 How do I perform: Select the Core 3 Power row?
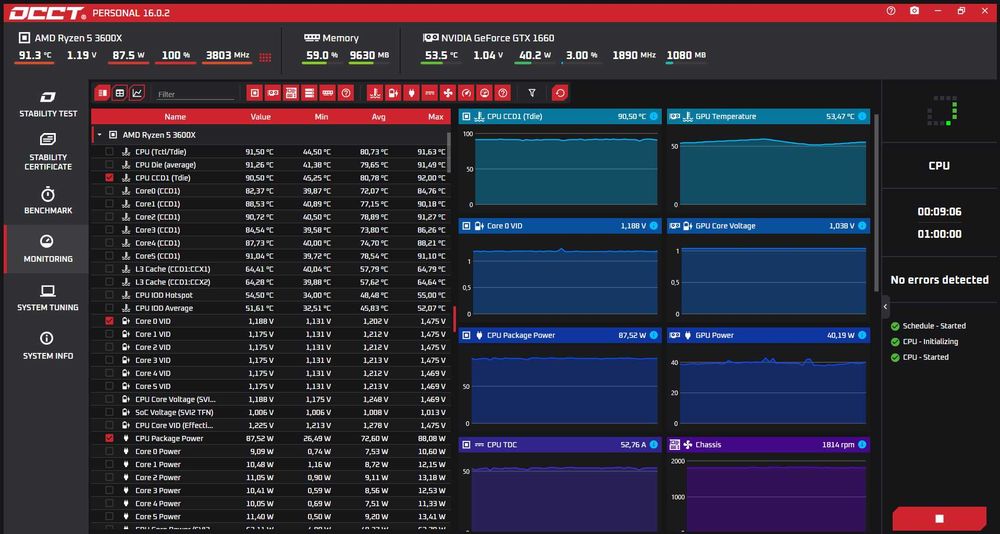coord(270,491)
